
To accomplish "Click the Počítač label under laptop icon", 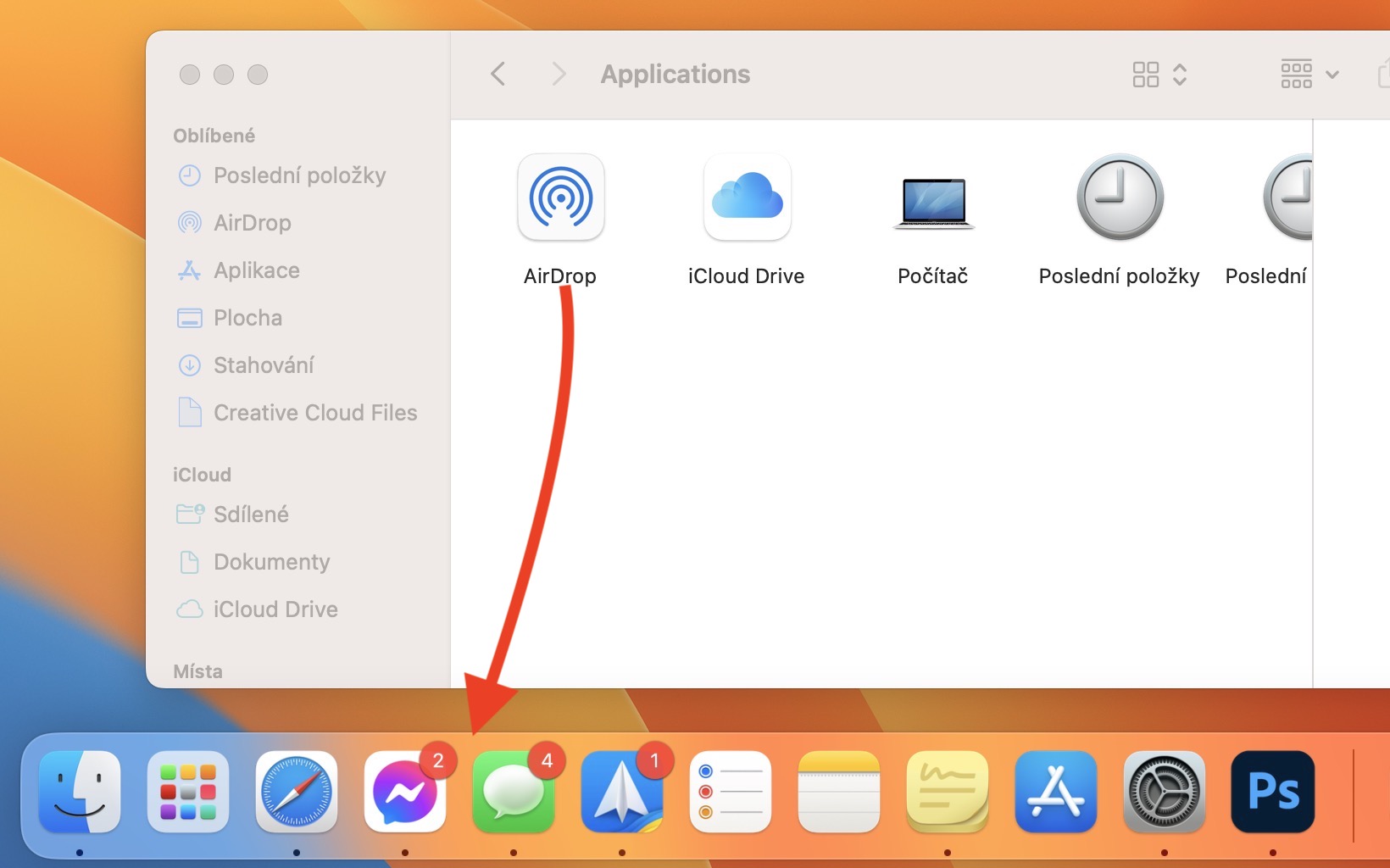I will click(932, 276).
